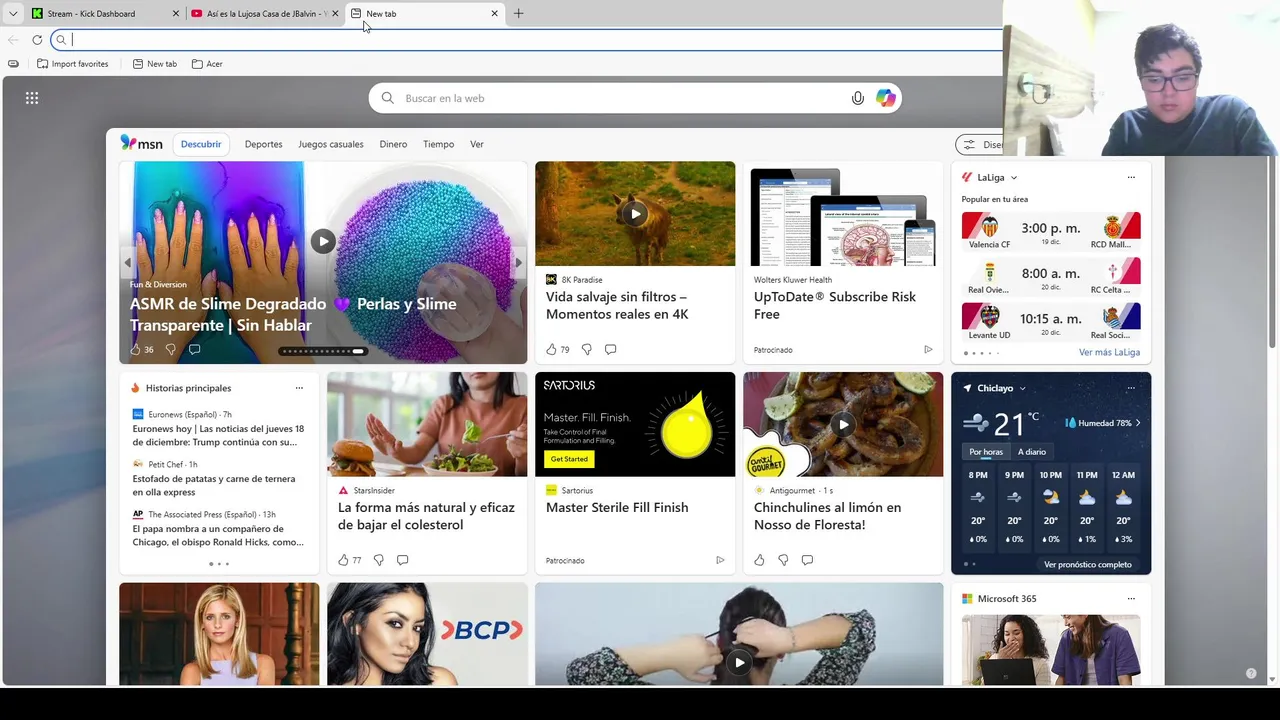Open weather card more options menu
Viewport: 1280px width, 720px height.
[1131, 388]
